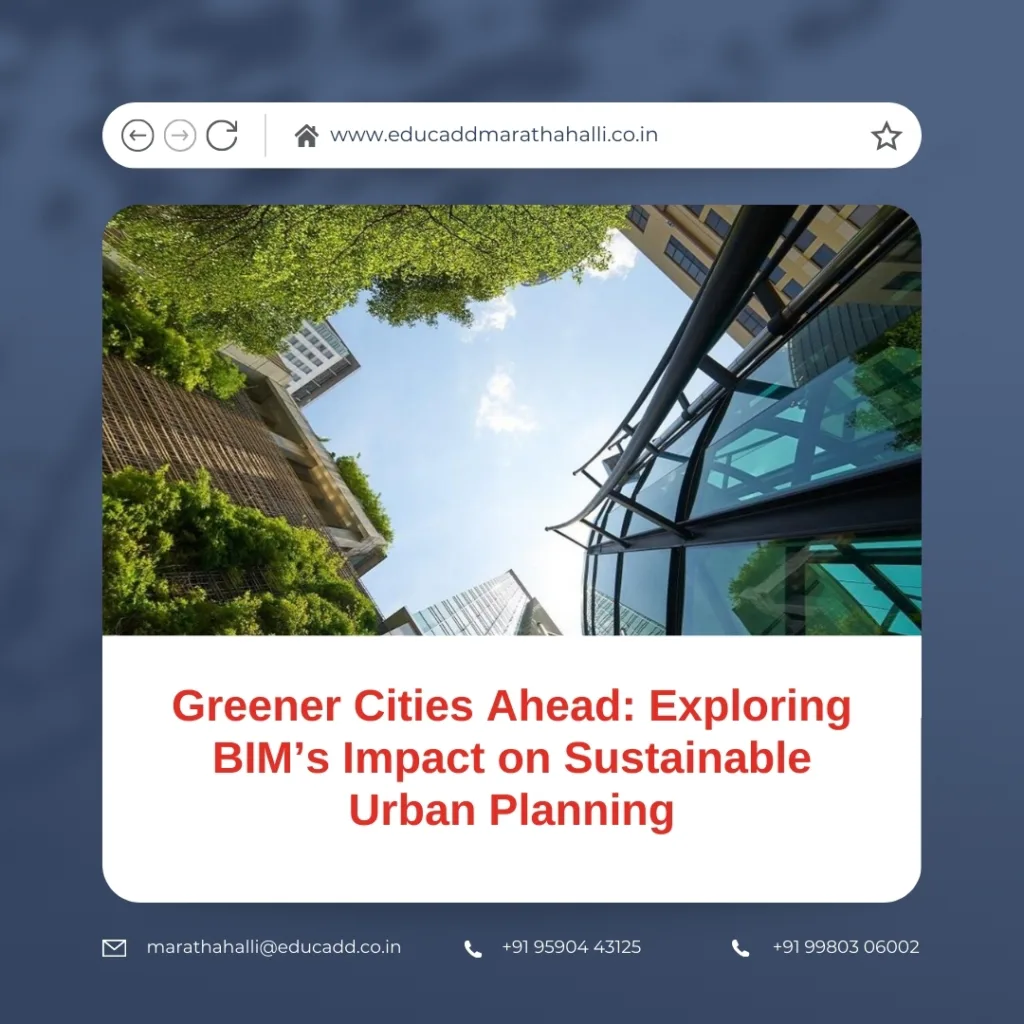
Task: Click the 'Greener Cities Ahead' headline
Action: tap(511, 706)
